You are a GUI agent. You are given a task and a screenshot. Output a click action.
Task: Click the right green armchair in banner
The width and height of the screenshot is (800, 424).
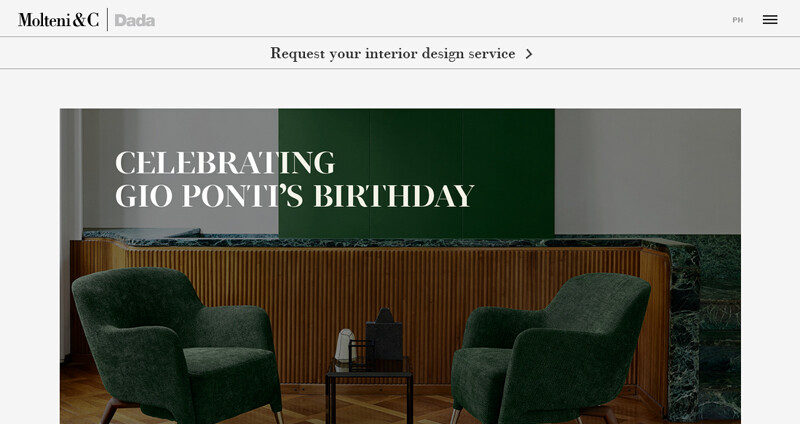(x=550, y=349)
